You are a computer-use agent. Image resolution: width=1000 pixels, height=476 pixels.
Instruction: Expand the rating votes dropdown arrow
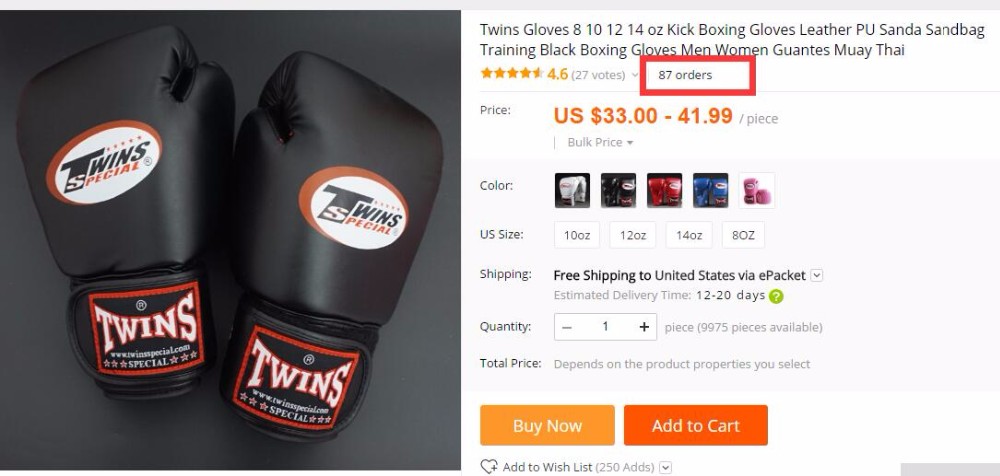[x=635, y=75]
